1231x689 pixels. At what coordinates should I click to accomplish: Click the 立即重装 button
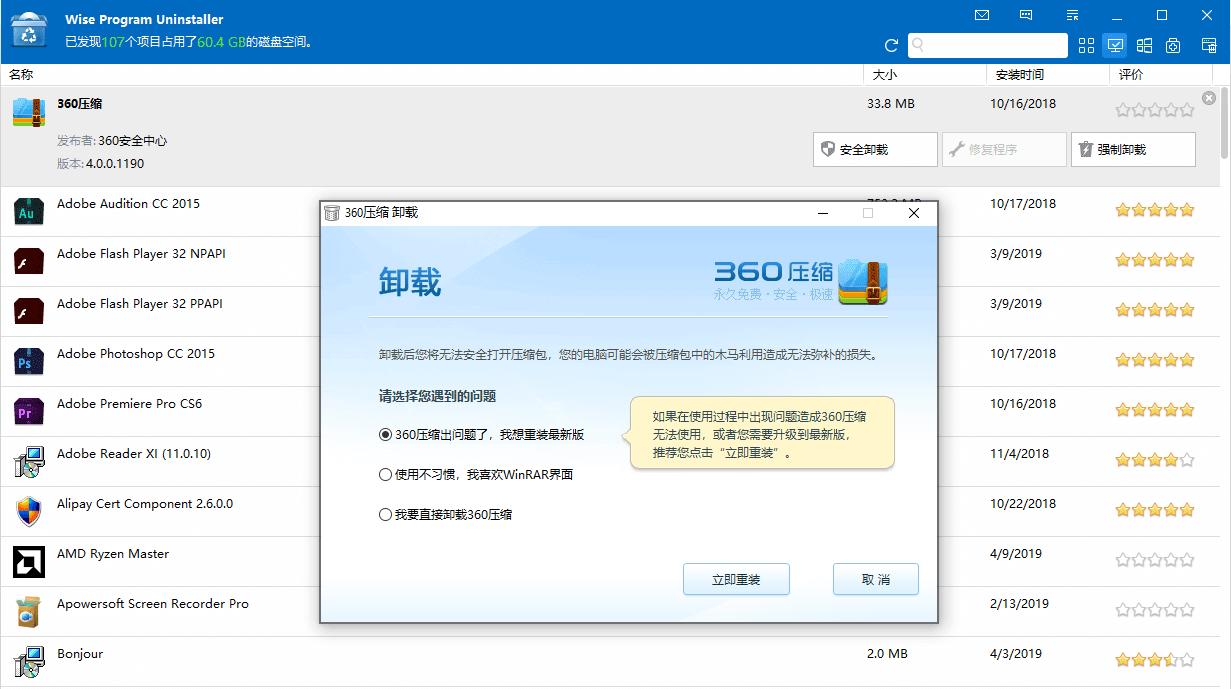coord(736,579)
